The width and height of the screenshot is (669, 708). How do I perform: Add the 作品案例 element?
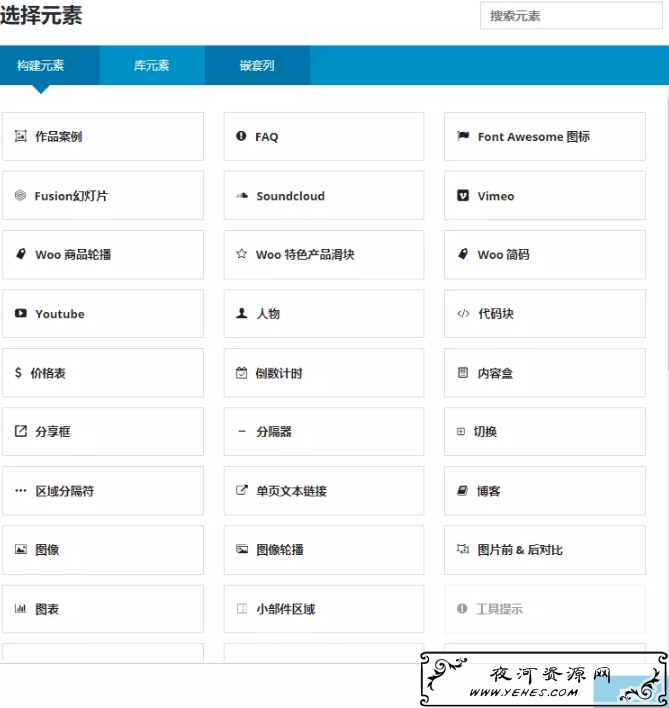click(x=103, y=136)
